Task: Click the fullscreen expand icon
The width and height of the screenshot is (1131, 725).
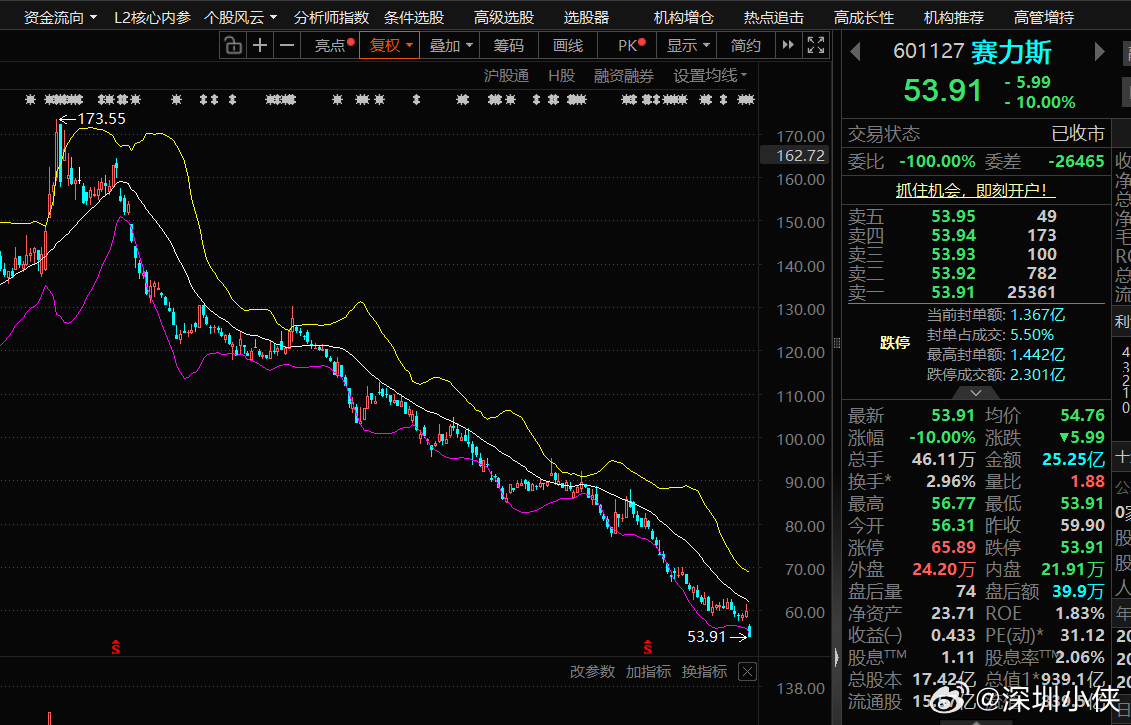Action: [816, 45]
